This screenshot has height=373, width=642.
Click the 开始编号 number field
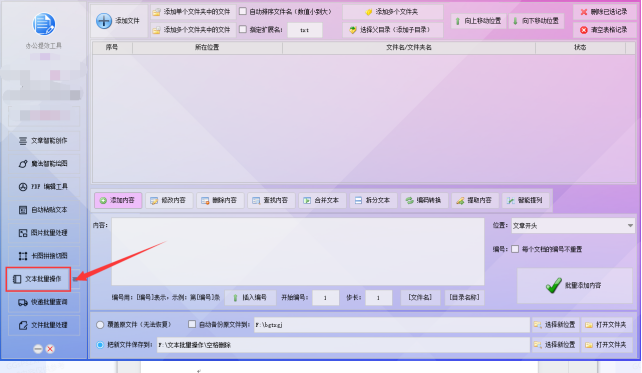click(x=326, y=298)
